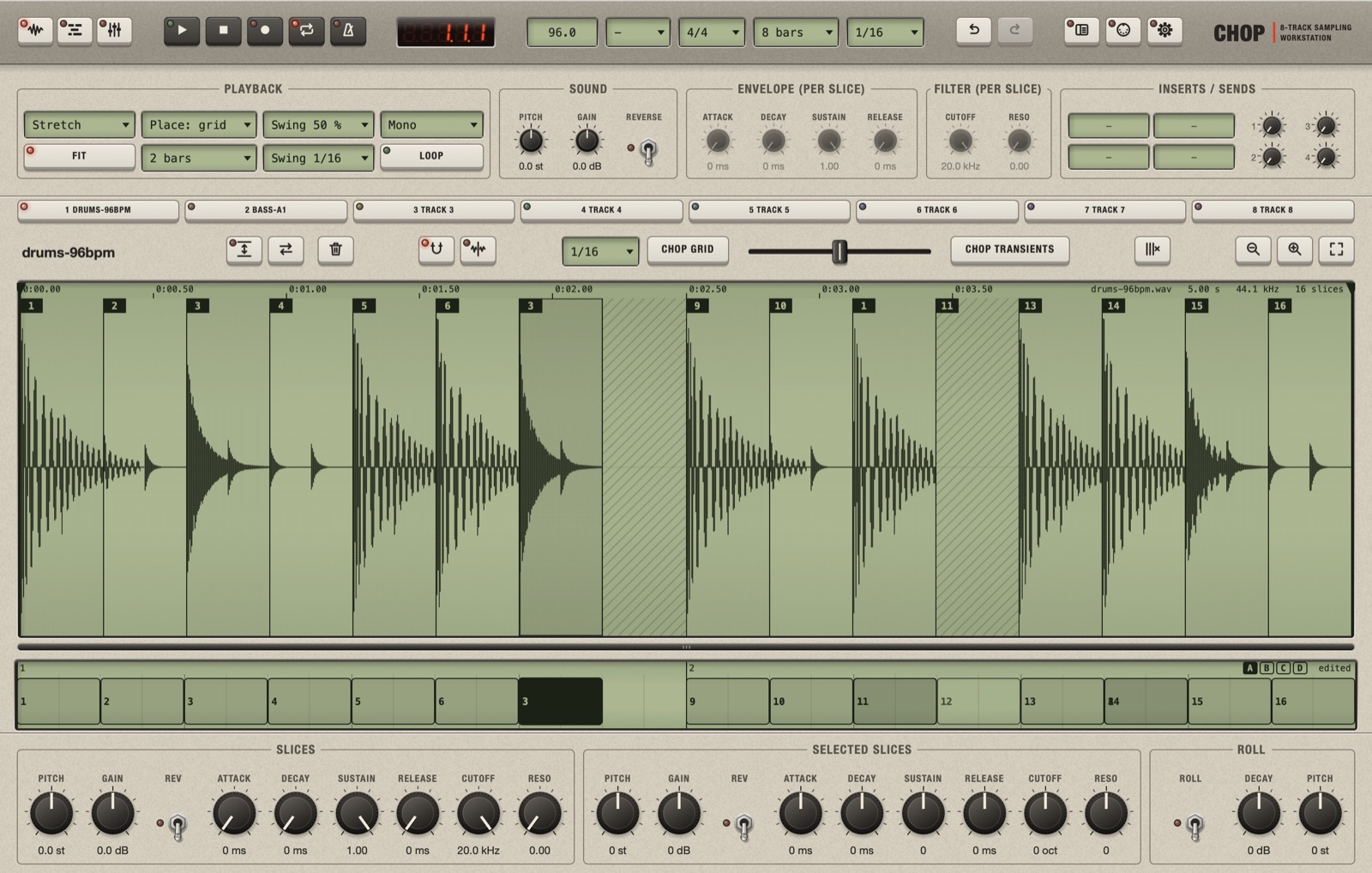Open the MIDI controller icon
1372x873 pixels.
point(1123,31)
